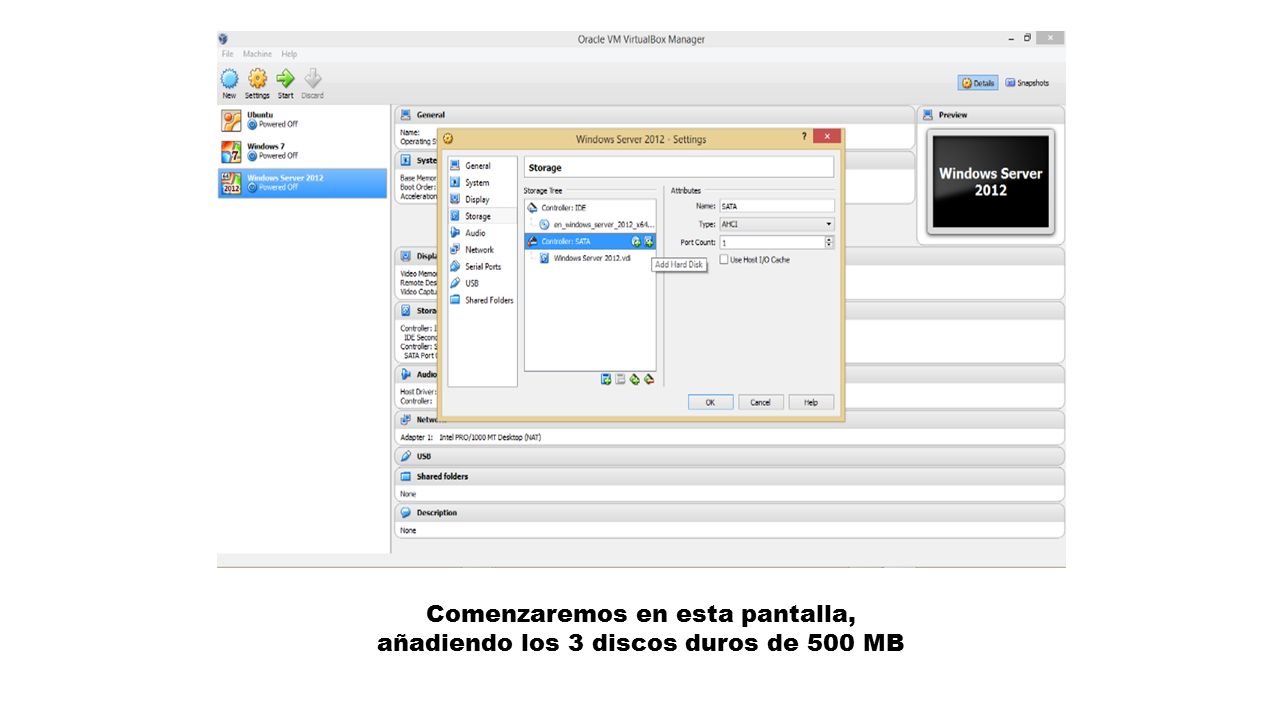Open the controller Type dropdown showing AHCI

tap(776, 224)
